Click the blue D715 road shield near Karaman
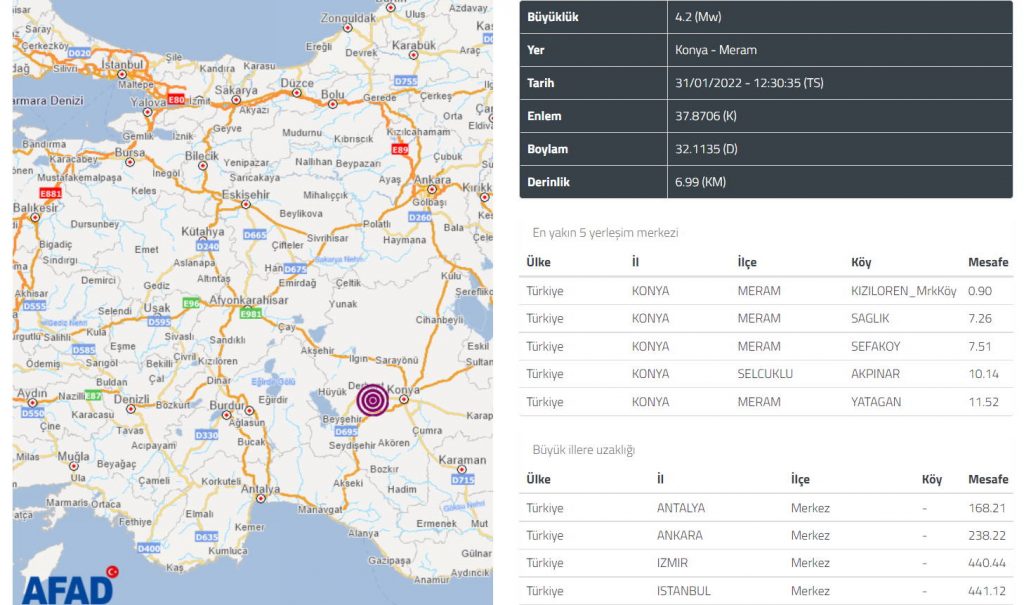This screenshot has height=605, width=1024. [462, 480]
